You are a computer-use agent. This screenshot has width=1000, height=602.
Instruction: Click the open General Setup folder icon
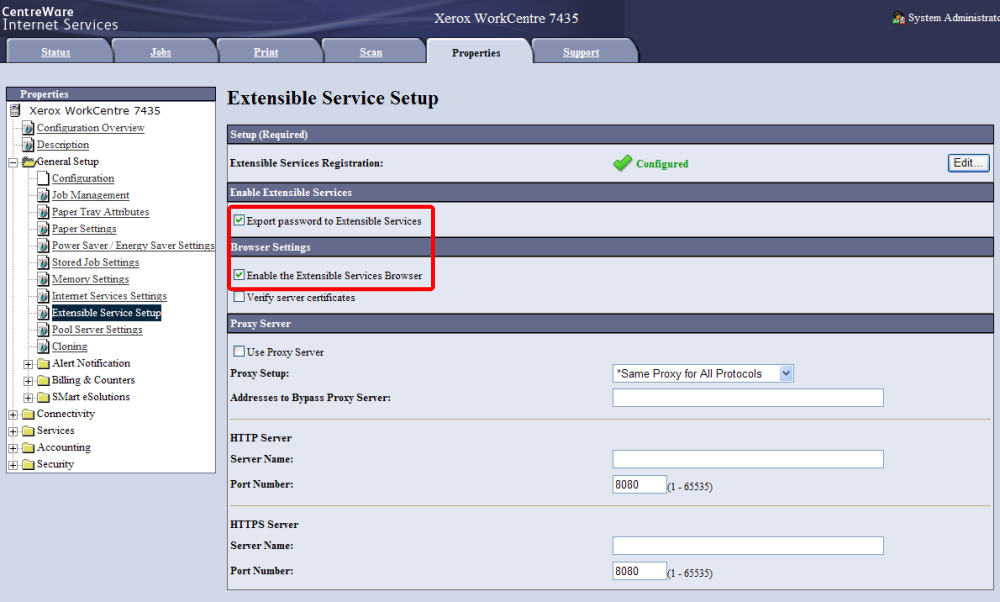(x=28, y=162)
